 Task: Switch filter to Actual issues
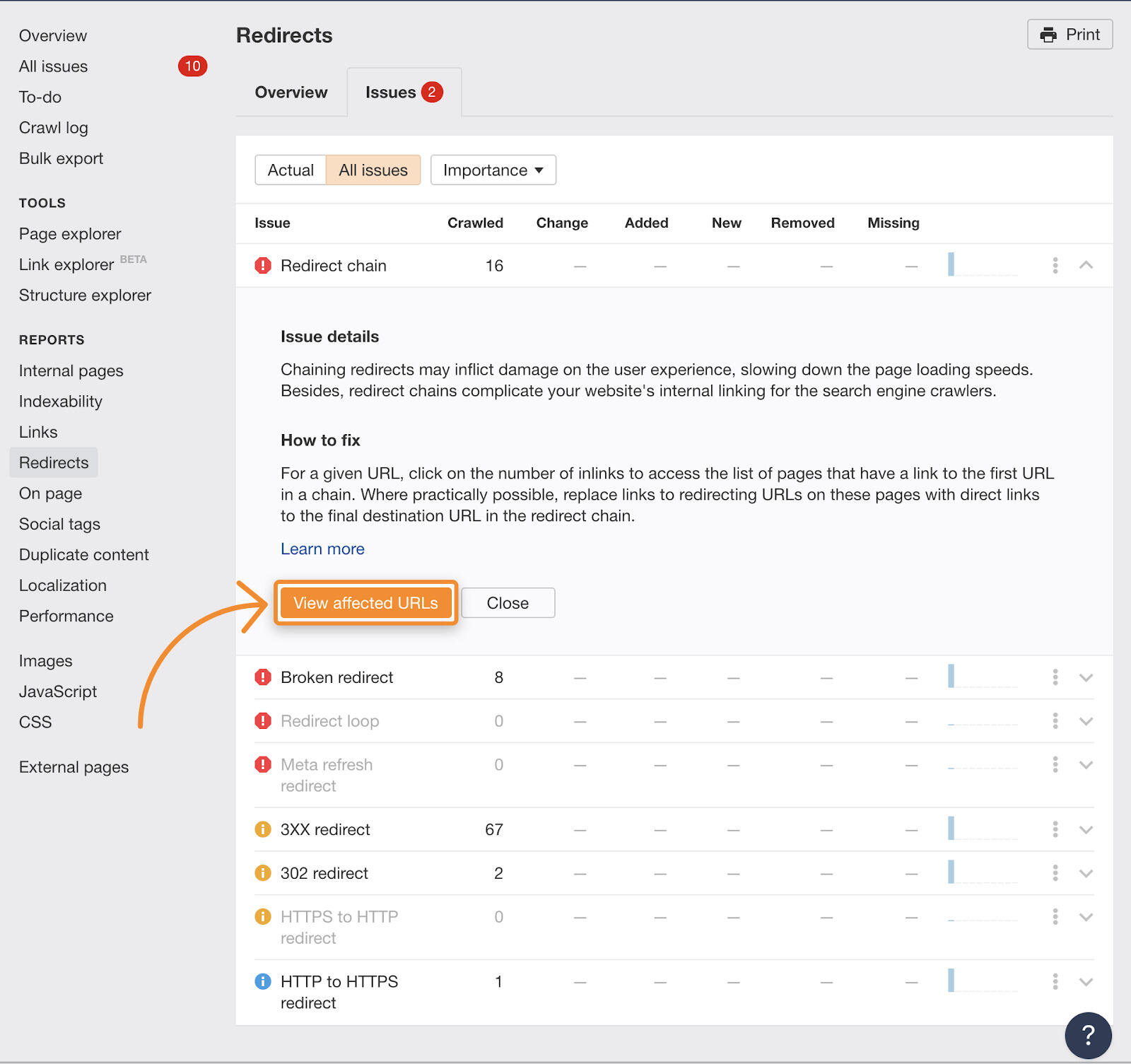(291, 170)
